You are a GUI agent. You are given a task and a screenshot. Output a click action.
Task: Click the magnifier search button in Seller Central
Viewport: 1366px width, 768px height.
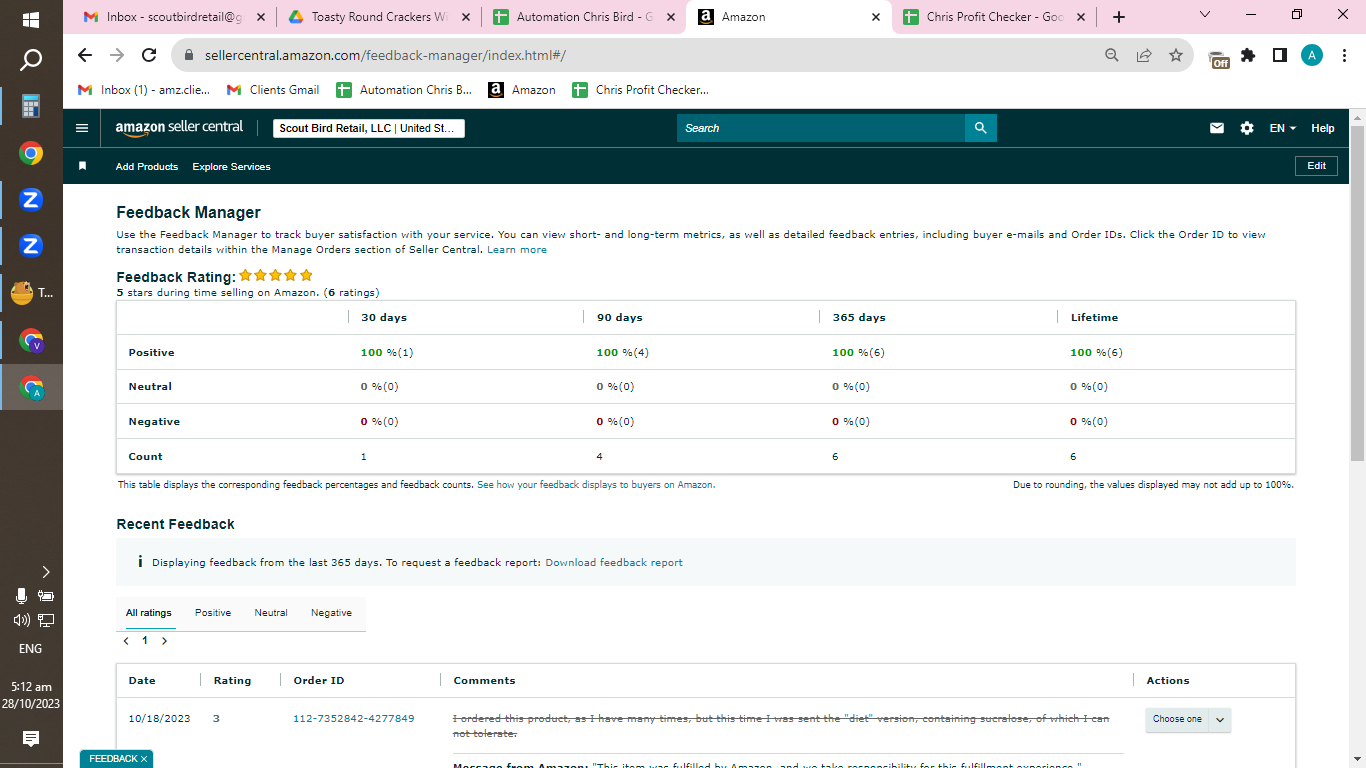[981, 128]
